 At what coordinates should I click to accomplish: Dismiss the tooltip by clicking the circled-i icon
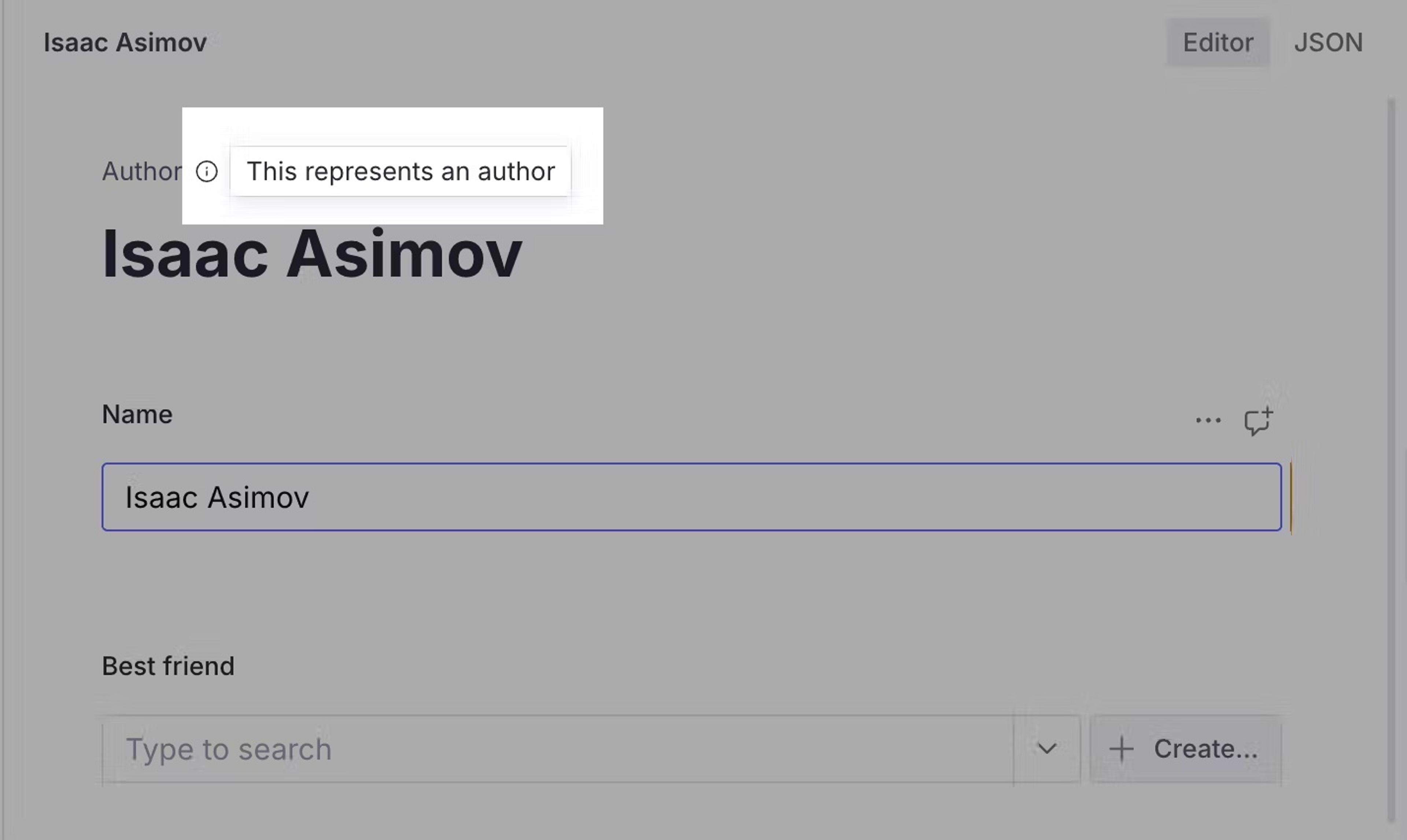(x=207, y=171)
